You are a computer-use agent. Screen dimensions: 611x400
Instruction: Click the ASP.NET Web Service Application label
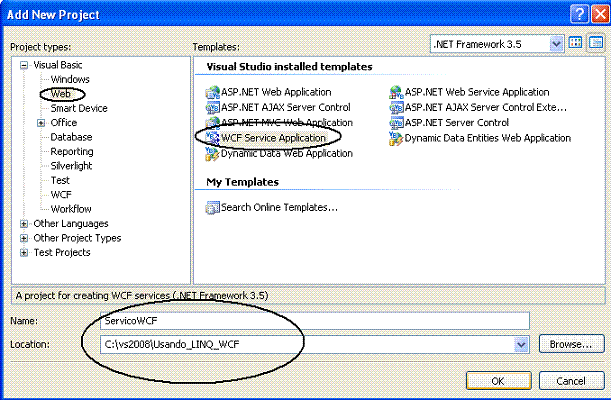click(477, 92)
